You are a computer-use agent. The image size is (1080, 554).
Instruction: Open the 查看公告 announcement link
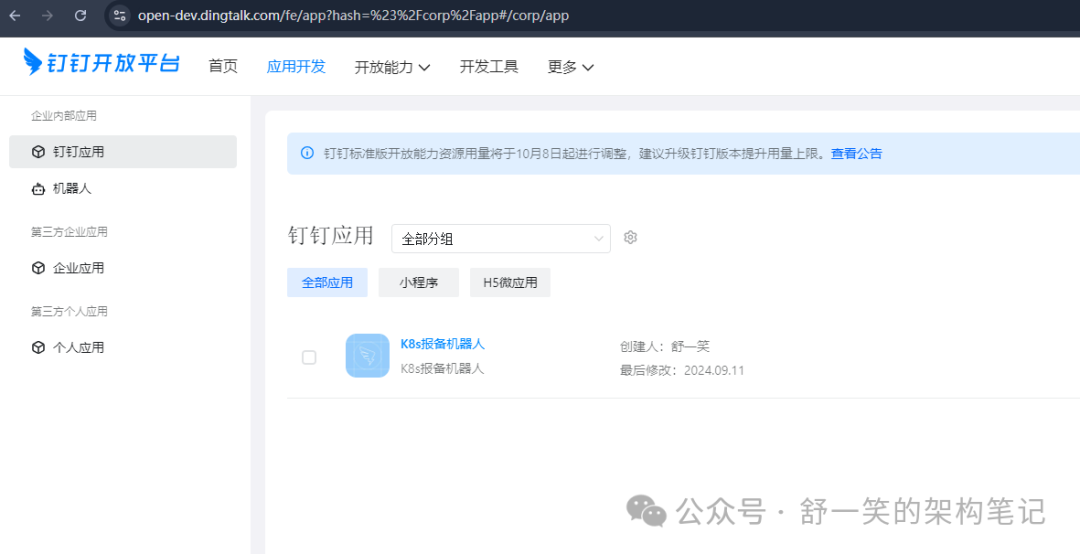(x=856, y=154)
